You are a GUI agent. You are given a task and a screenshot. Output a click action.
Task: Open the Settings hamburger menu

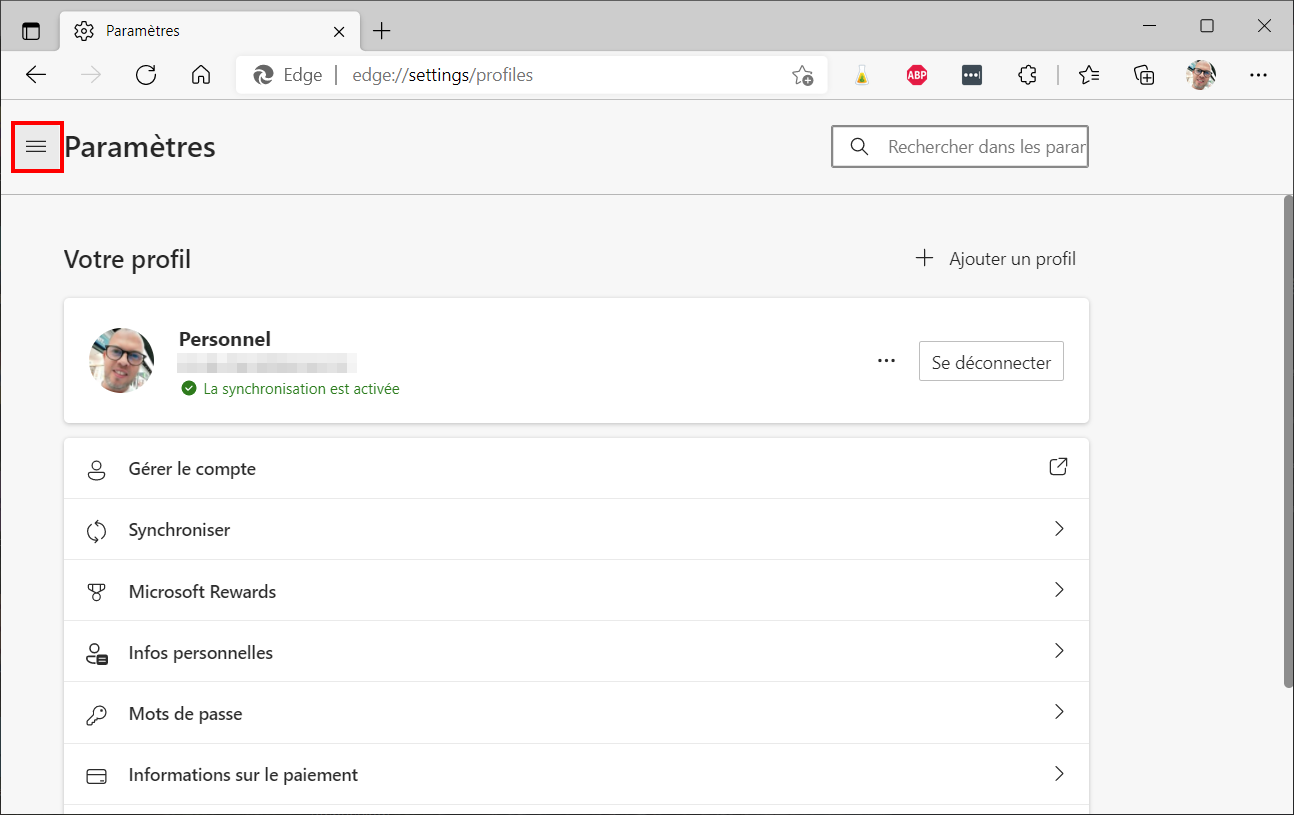point(37,147)
